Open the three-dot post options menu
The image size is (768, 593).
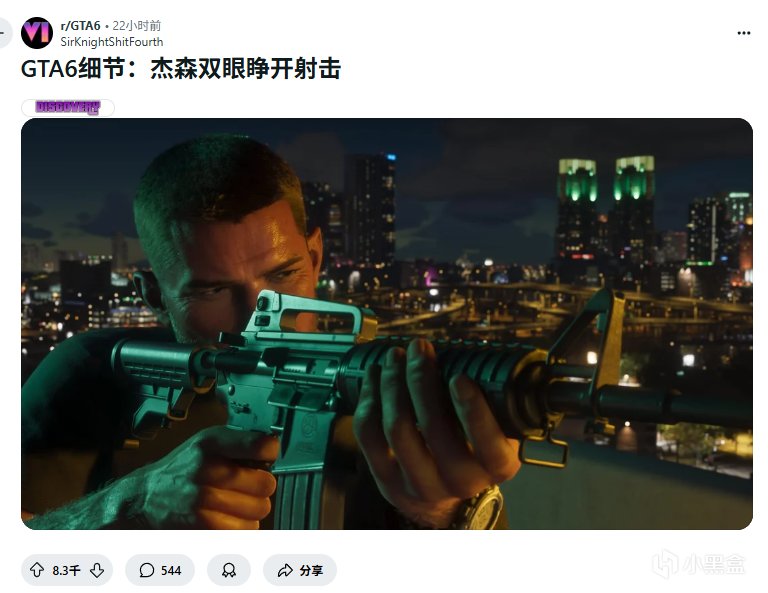pos(744,33)
